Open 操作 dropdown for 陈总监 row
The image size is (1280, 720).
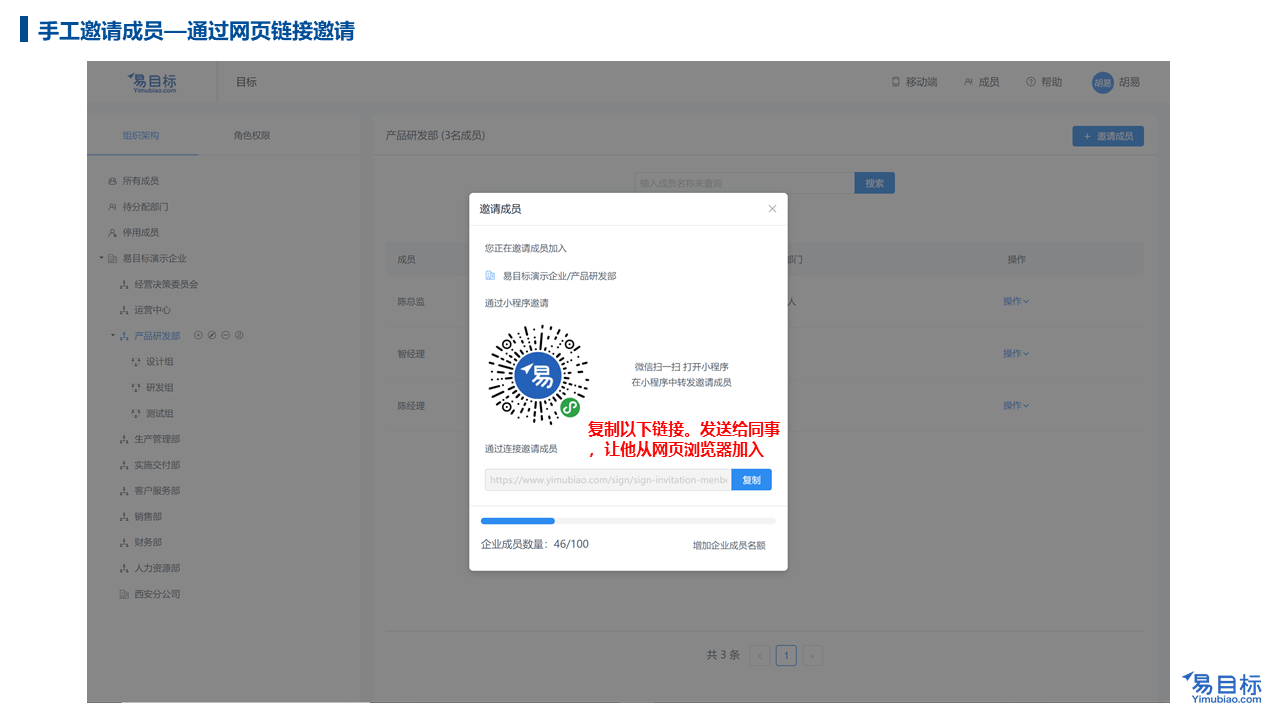(x=1016, y=301)
